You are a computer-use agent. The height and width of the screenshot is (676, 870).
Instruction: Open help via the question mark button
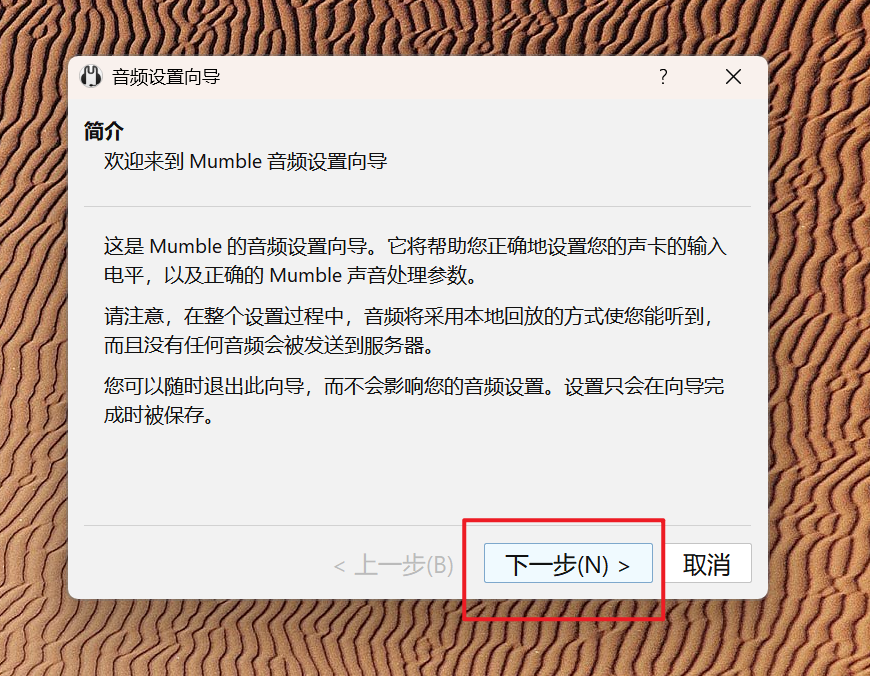click(x=663, y=77)
